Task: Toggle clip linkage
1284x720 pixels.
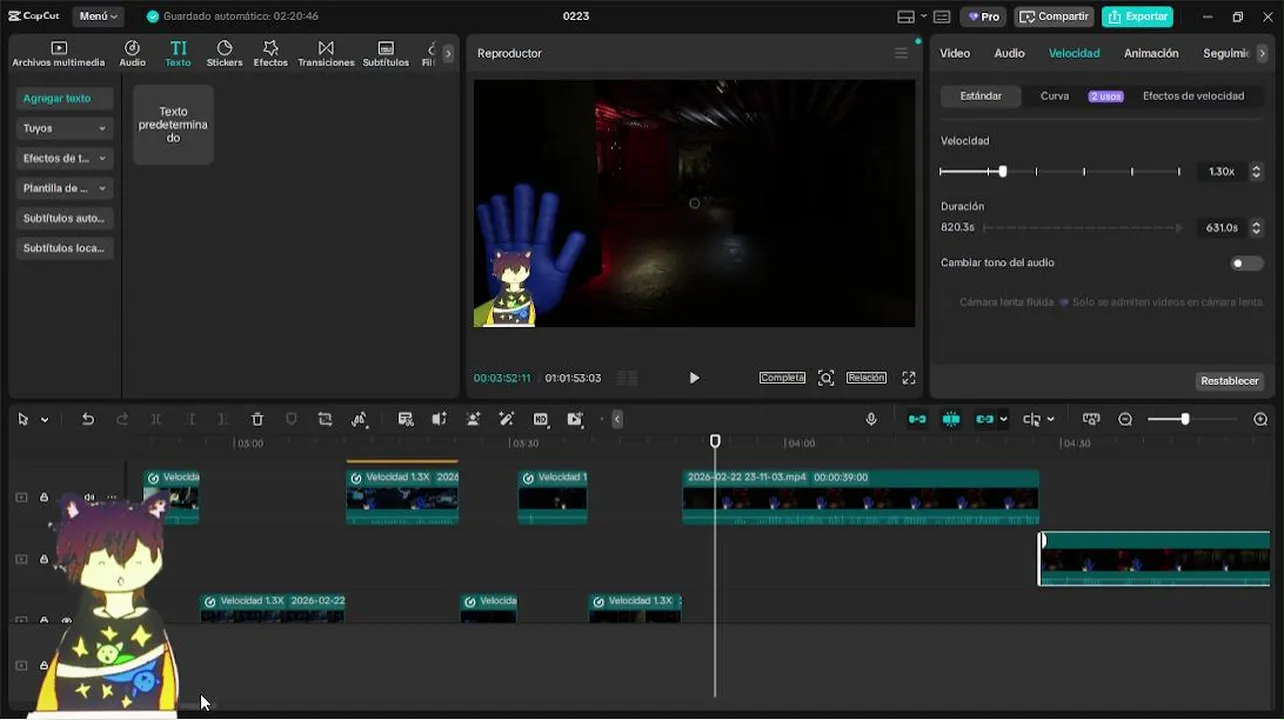Action: click(x=985, y=419)
